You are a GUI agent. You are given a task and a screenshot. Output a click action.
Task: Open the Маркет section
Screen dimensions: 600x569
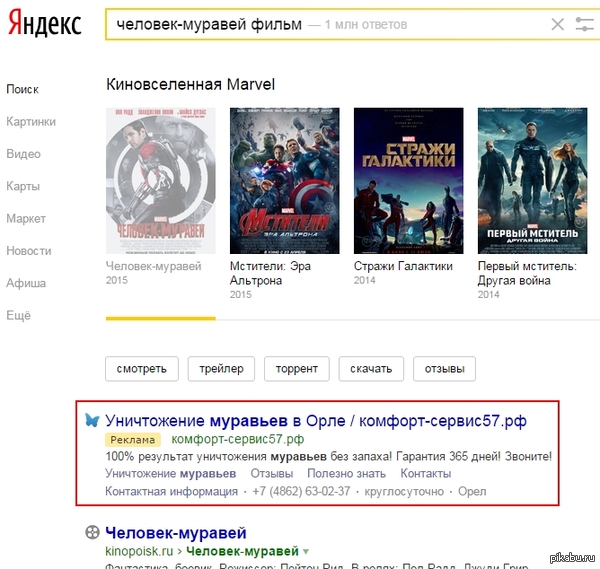click(26, 218)
